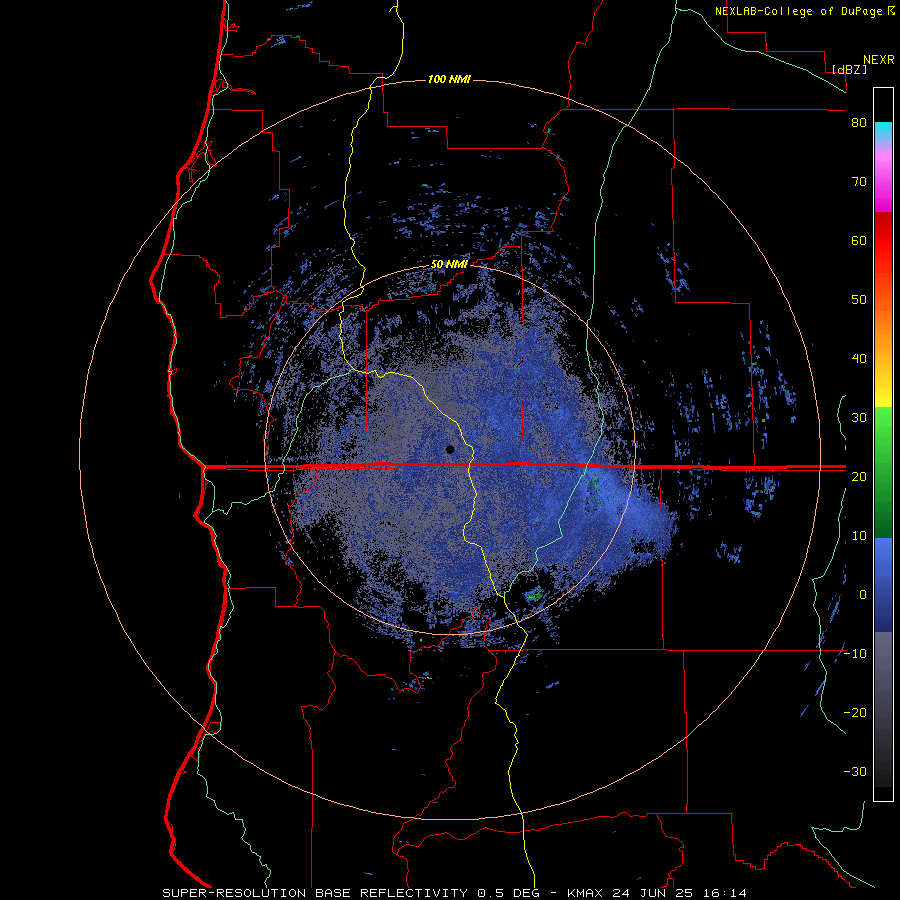Click the cyan top segment of the color bar
Screen dimensions: 900x900
[883, 131]
